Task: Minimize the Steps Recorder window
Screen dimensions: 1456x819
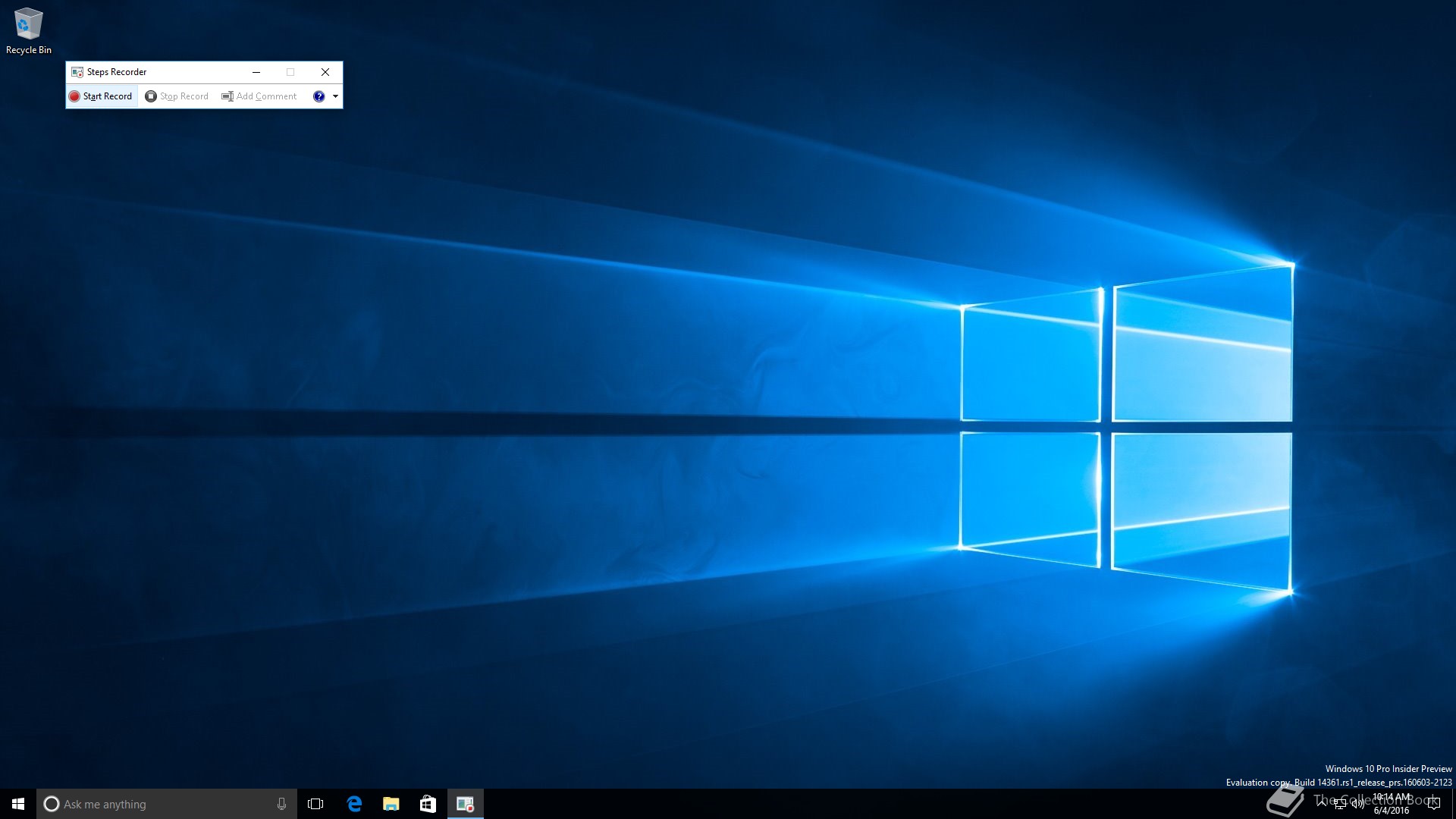Action: pos(256,72)
